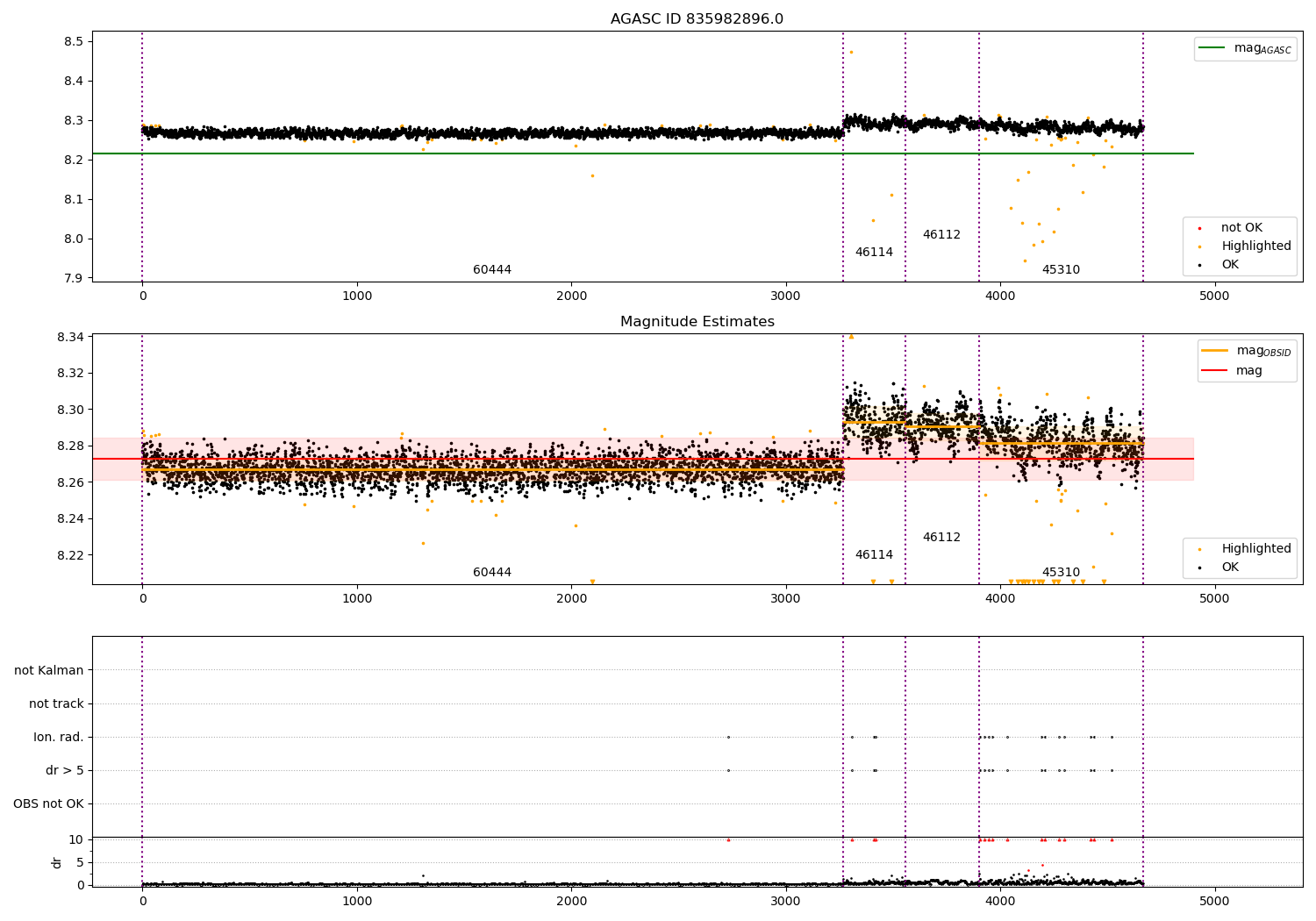This screenshot has width=1316, height=921.
Task: Click obsid label "46112" in the top plot
Action: point(941,235)
